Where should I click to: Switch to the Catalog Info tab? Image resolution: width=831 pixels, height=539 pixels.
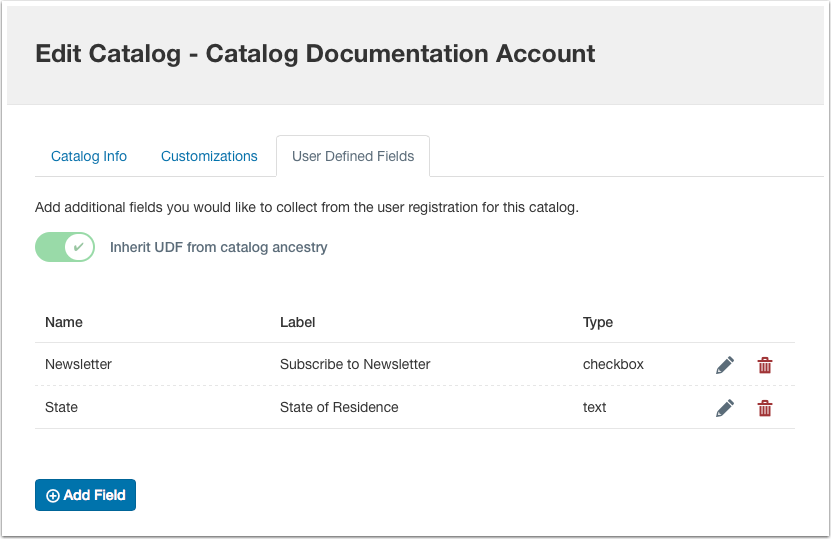pyautogui.click(x=89, y=156)
